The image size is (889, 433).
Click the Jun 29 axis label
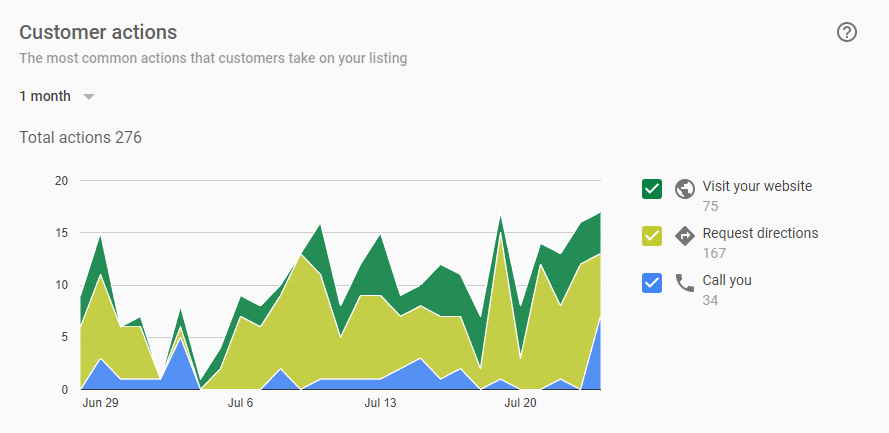100,404
